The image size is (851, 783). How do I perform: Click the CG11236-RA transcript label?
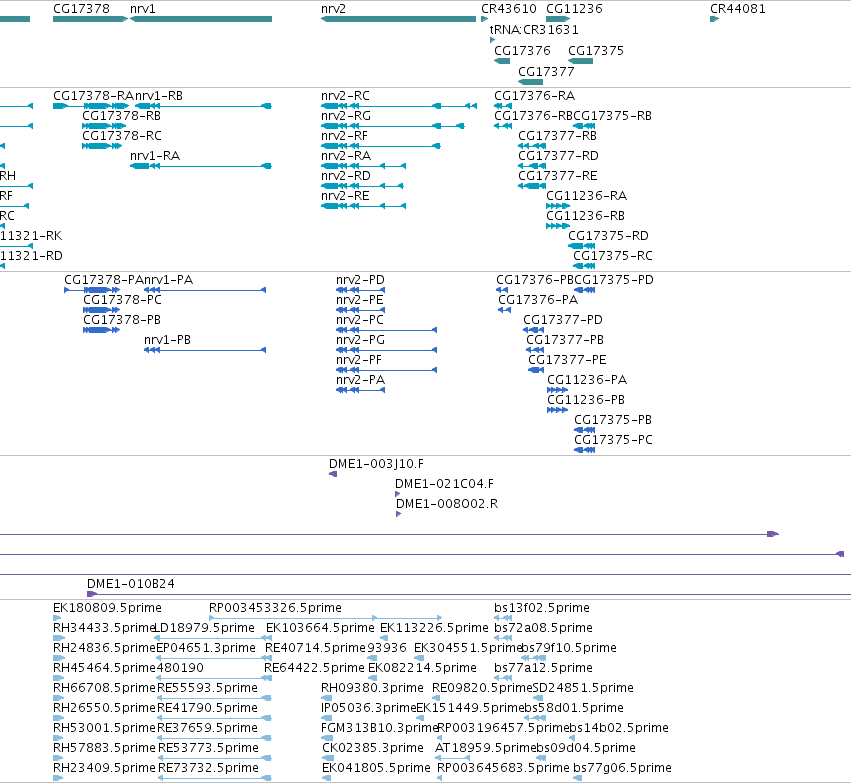pos(587,195)
